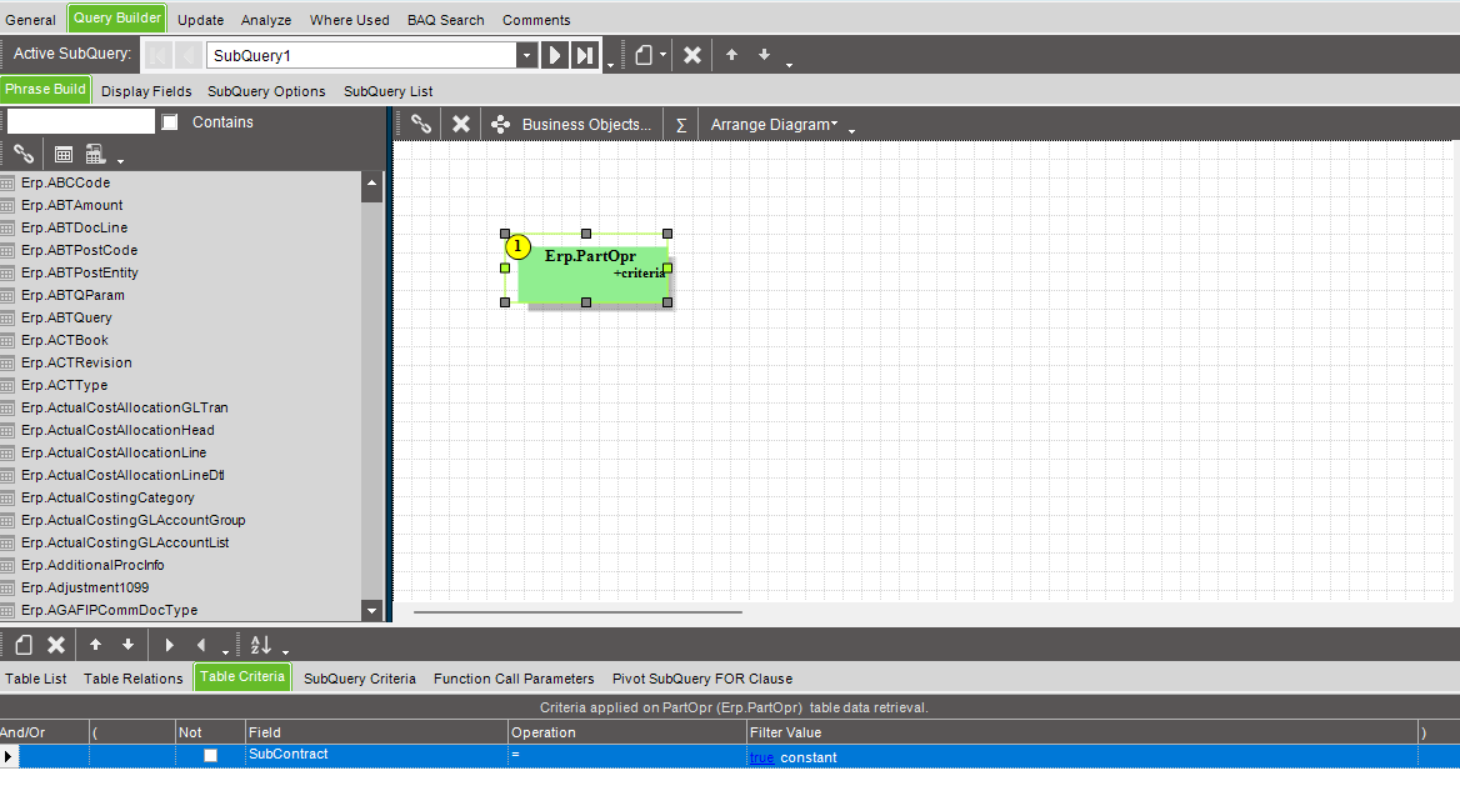Open SubQuery List tab
The height and width of the screenshot is (808, 1460).
[388, 91]
